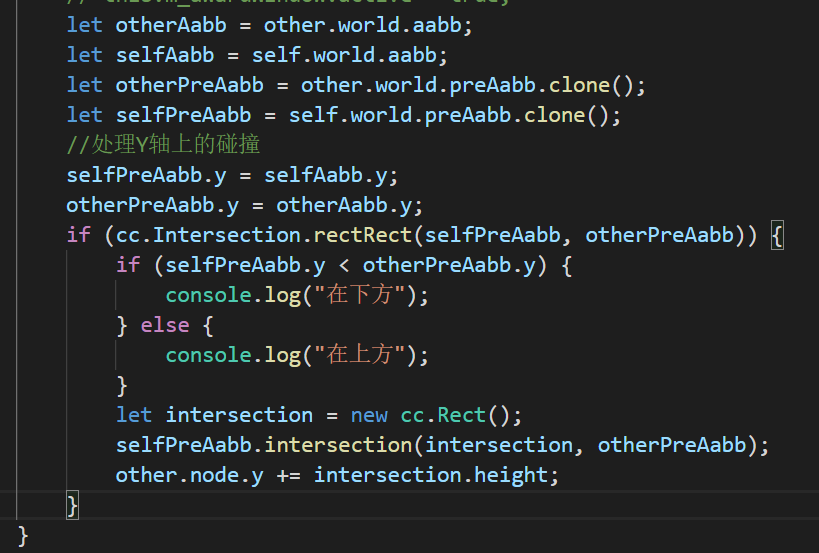Image resolution: width=819 pixels, height=553 pixels.
Task: Click the highlighted opening brace after rectRect condition
Action: click(778, 236)
